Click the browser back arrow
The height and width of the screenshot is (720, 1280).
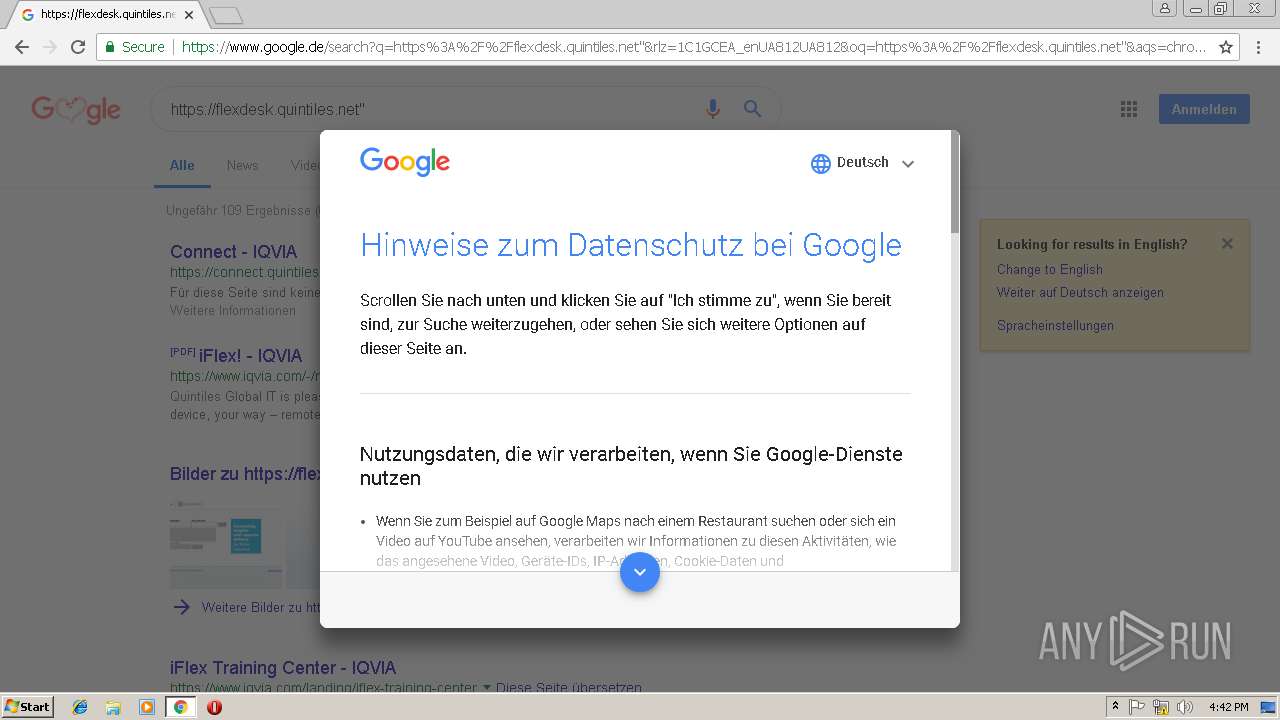[21, 47]
